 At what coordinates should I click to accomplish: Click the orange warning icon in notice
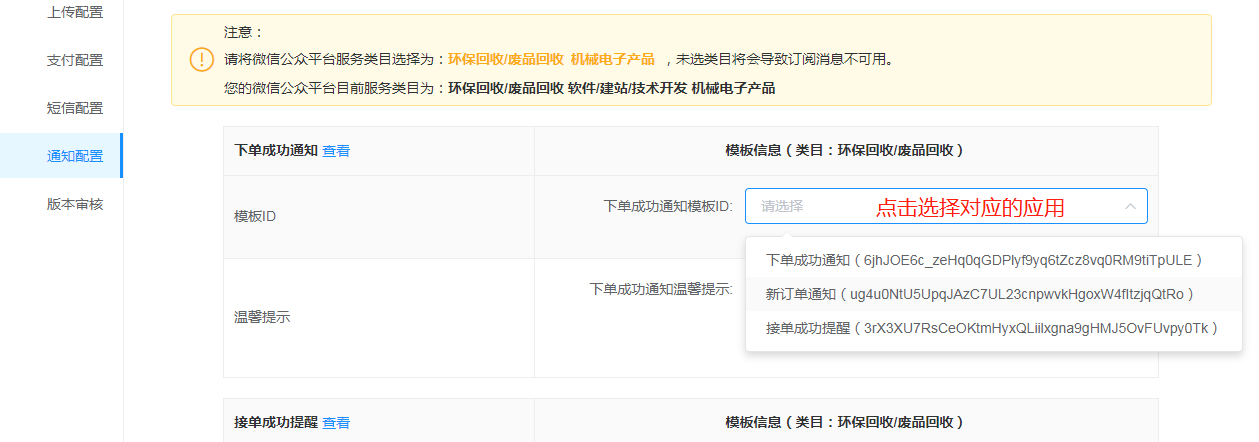(201, 59)
